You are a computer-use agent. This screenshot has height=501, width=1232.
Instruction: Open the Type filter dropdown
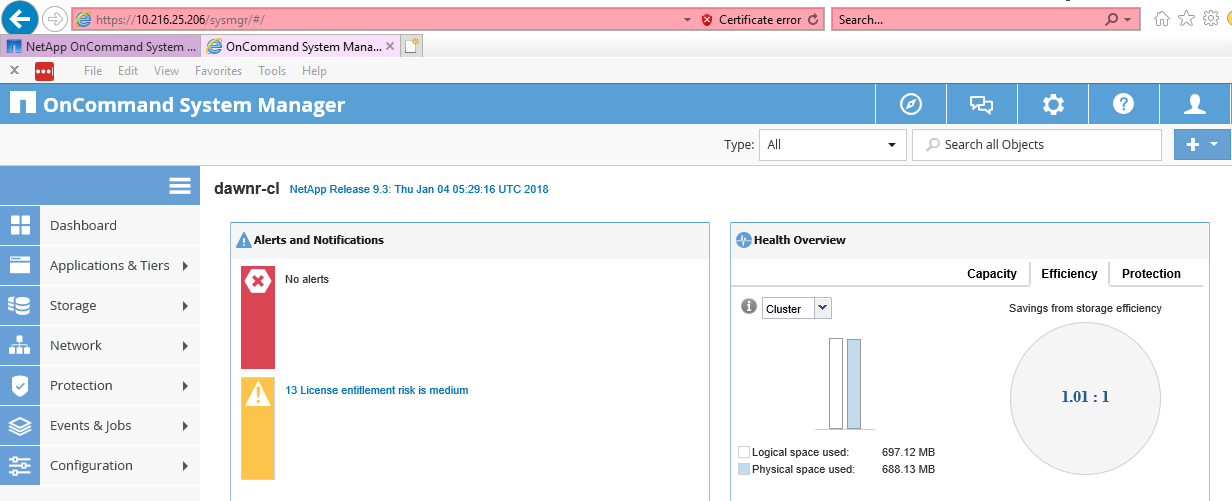832,145
